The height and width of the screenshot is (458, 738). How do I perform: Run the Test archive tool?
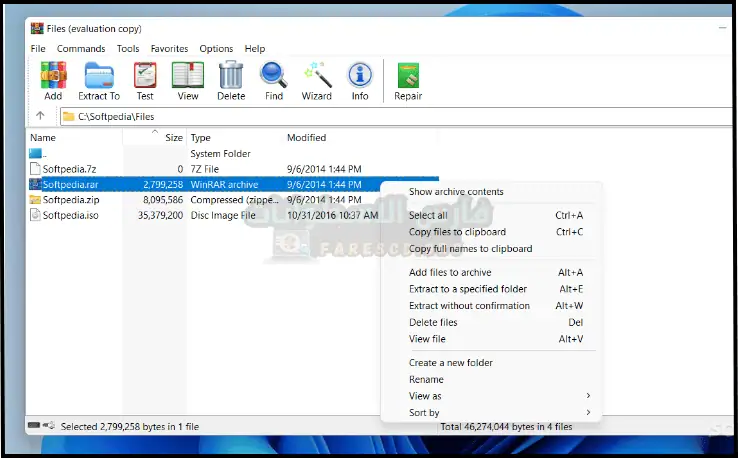click(145, 80)
